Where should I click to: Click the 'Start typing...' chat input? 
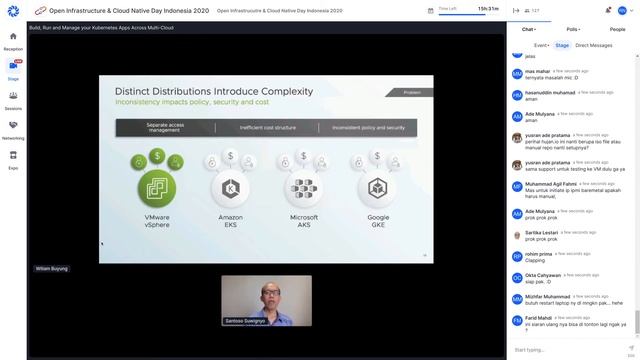pyautogui.click(x=567, y=350)
